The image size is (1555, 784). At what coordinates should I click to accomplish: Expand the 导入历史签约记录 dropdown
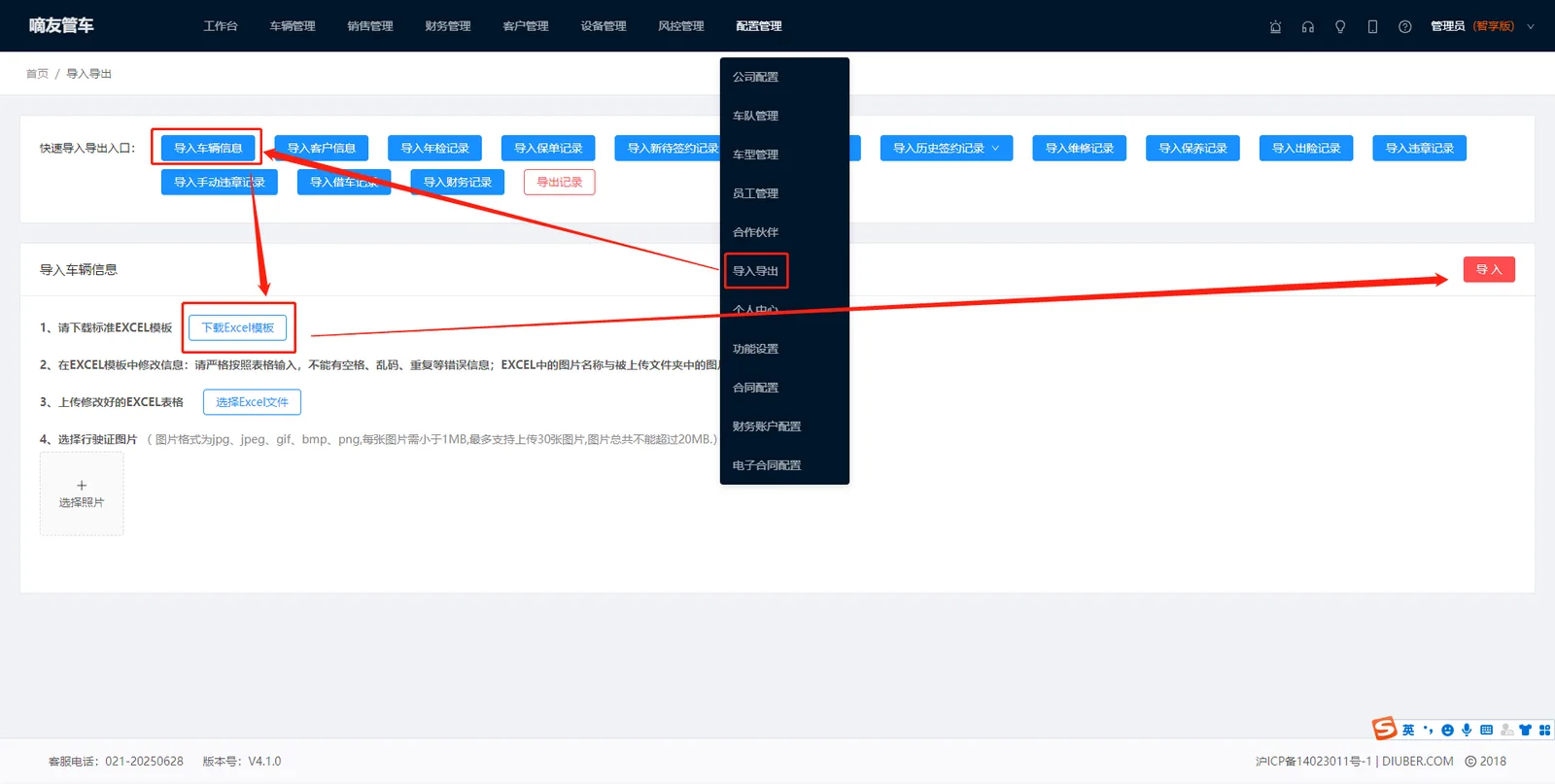pyautogui.click(x=947, y=148)
